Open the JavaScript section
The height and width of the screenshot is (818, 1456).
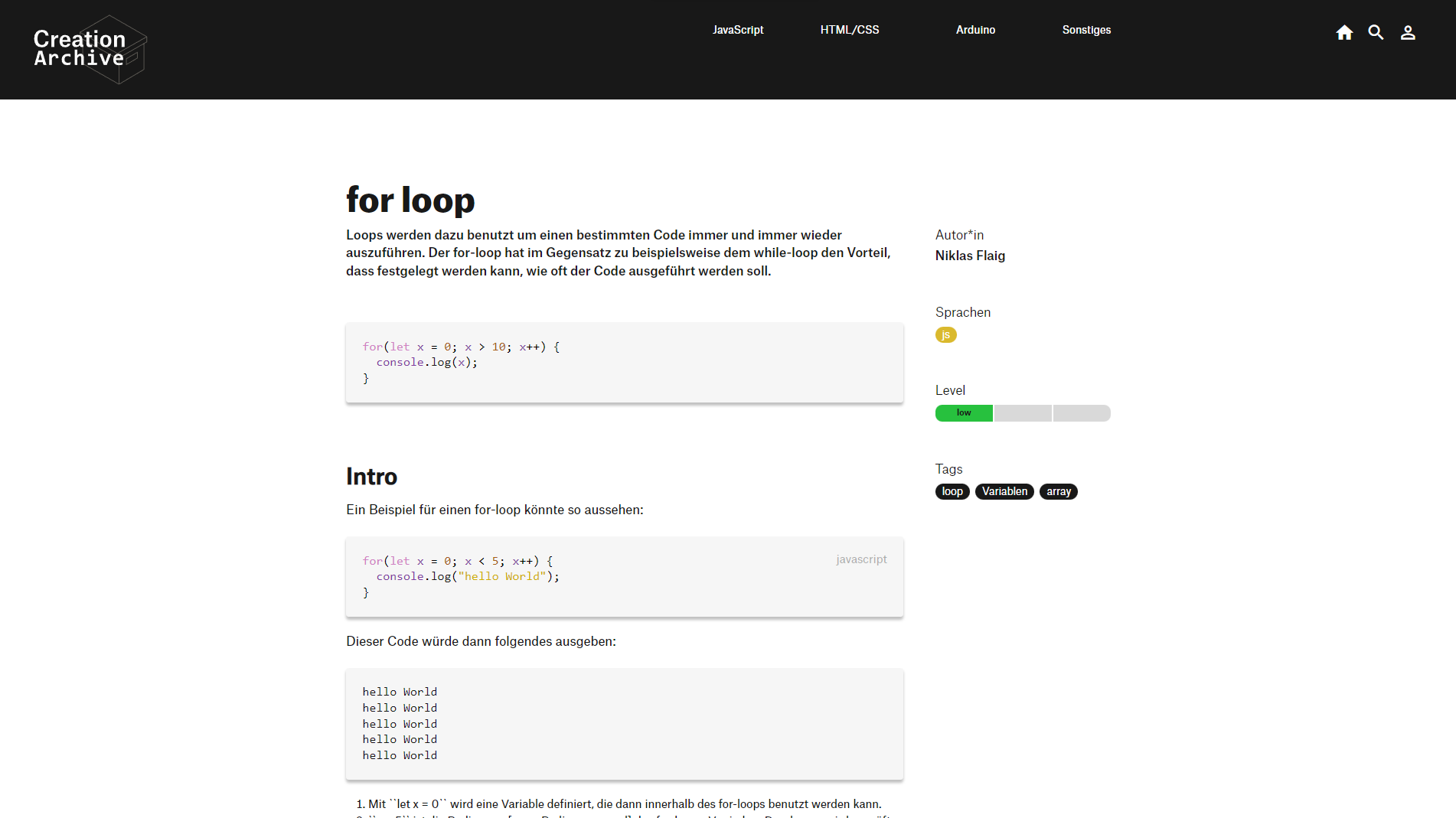coord(738,30)
